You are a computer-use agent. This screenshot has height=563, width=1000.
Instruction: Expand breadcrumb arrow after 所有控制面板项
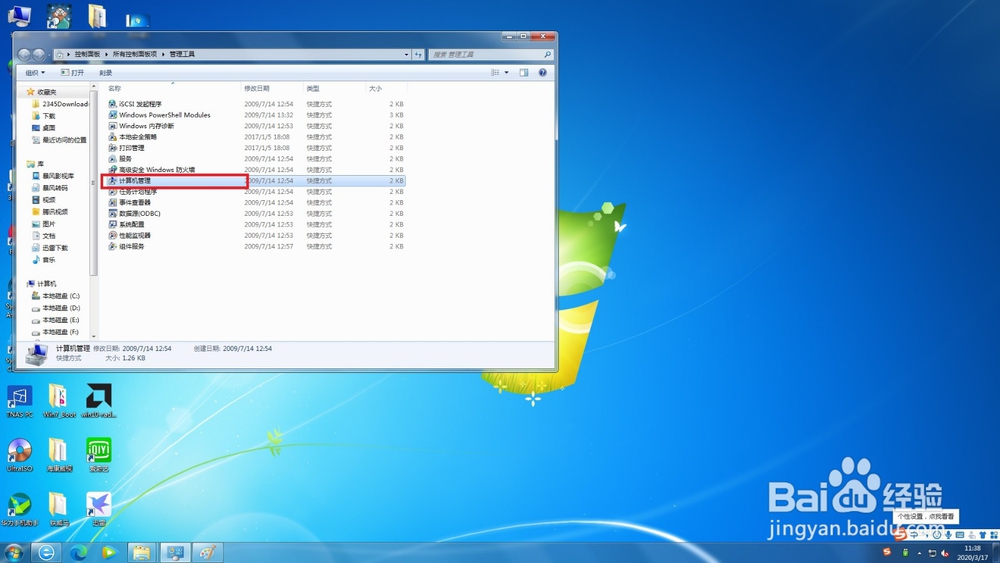coord(163,54)
